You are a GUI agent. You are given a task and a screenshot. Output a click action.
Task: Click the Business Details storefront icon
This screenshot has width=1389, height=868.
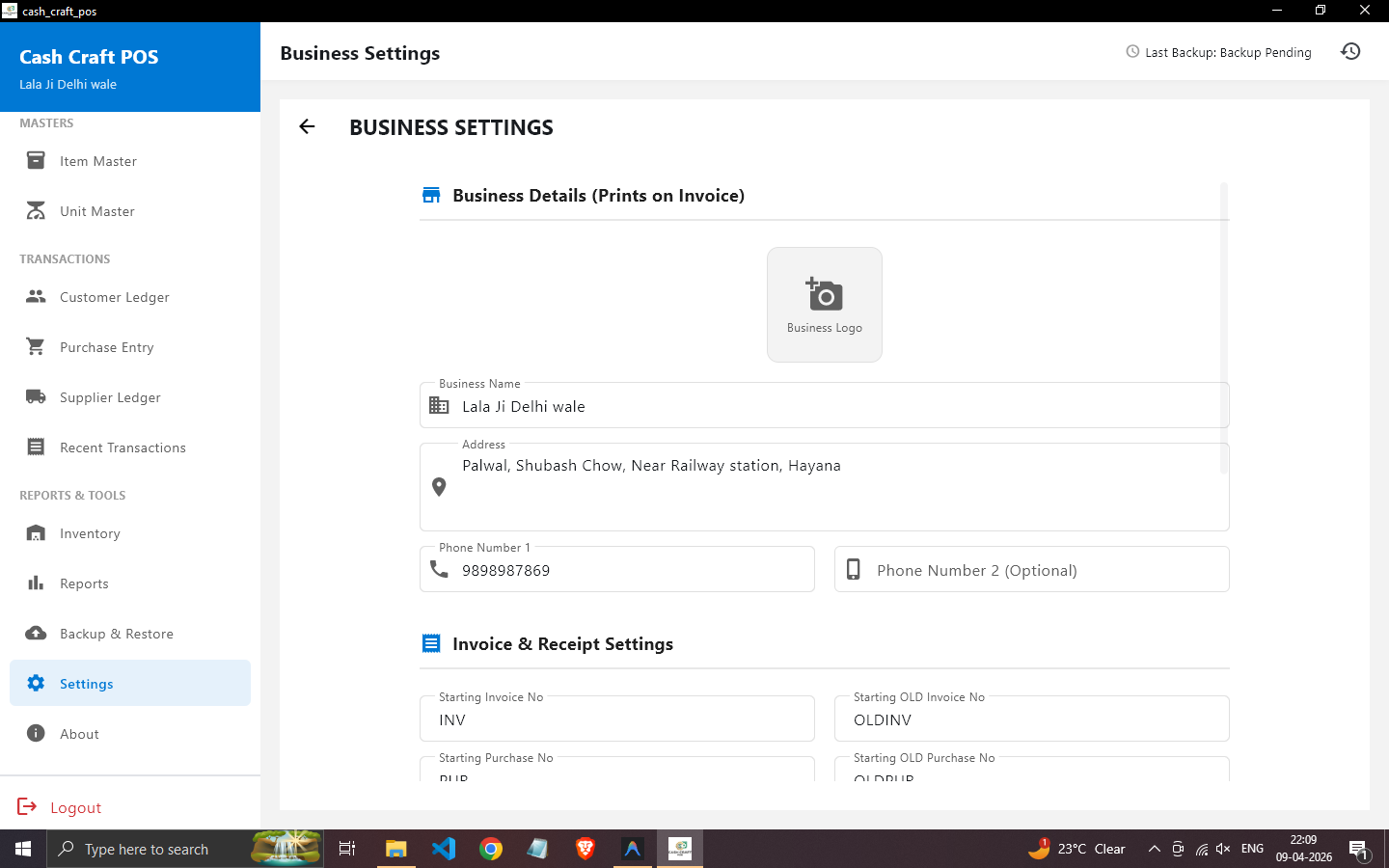pos(431,195)
